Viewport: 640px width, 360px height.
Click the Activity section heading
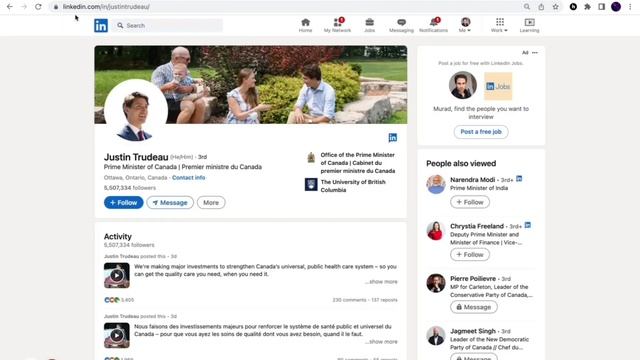coord(118,236)
